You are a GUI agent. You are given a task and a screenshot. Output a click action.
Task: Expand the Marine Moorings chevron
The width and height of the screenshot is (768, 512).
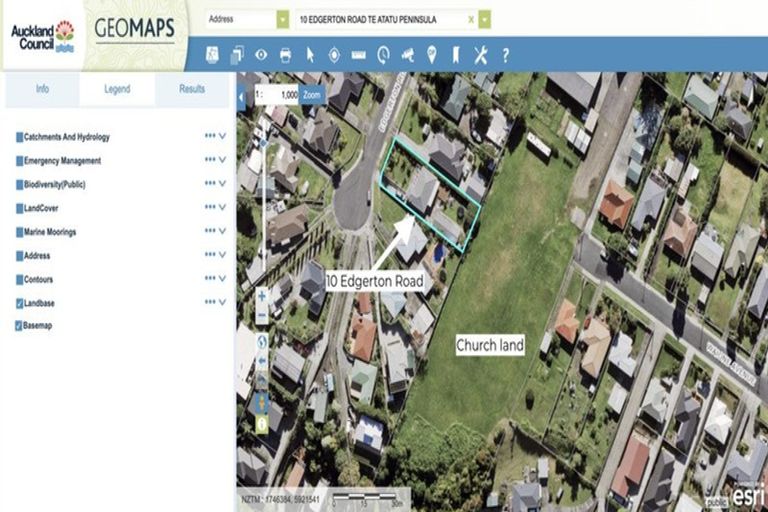click(x=222, y=231)
